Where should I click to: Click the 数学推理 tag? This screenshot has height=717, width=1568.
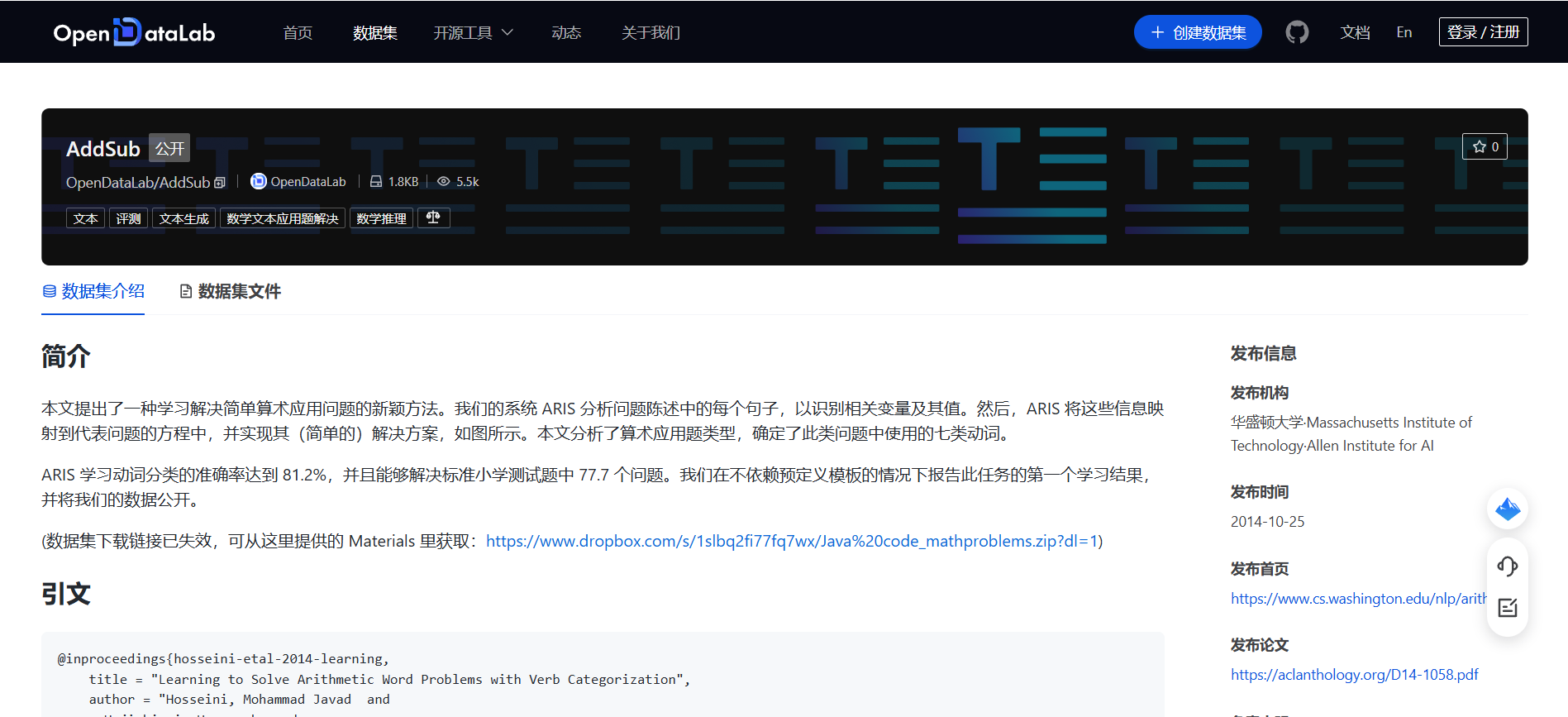tap(381, 218)
